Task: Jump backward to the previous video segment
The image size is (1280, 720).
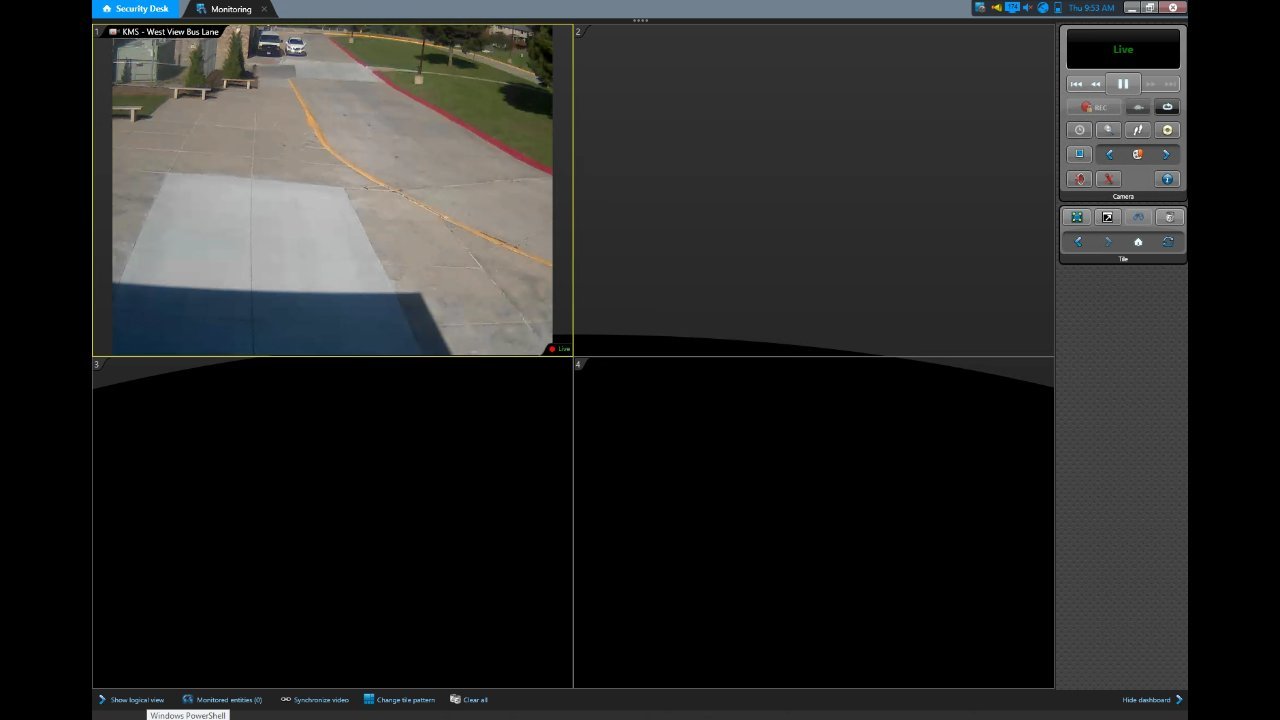Action: point(1076,84)
